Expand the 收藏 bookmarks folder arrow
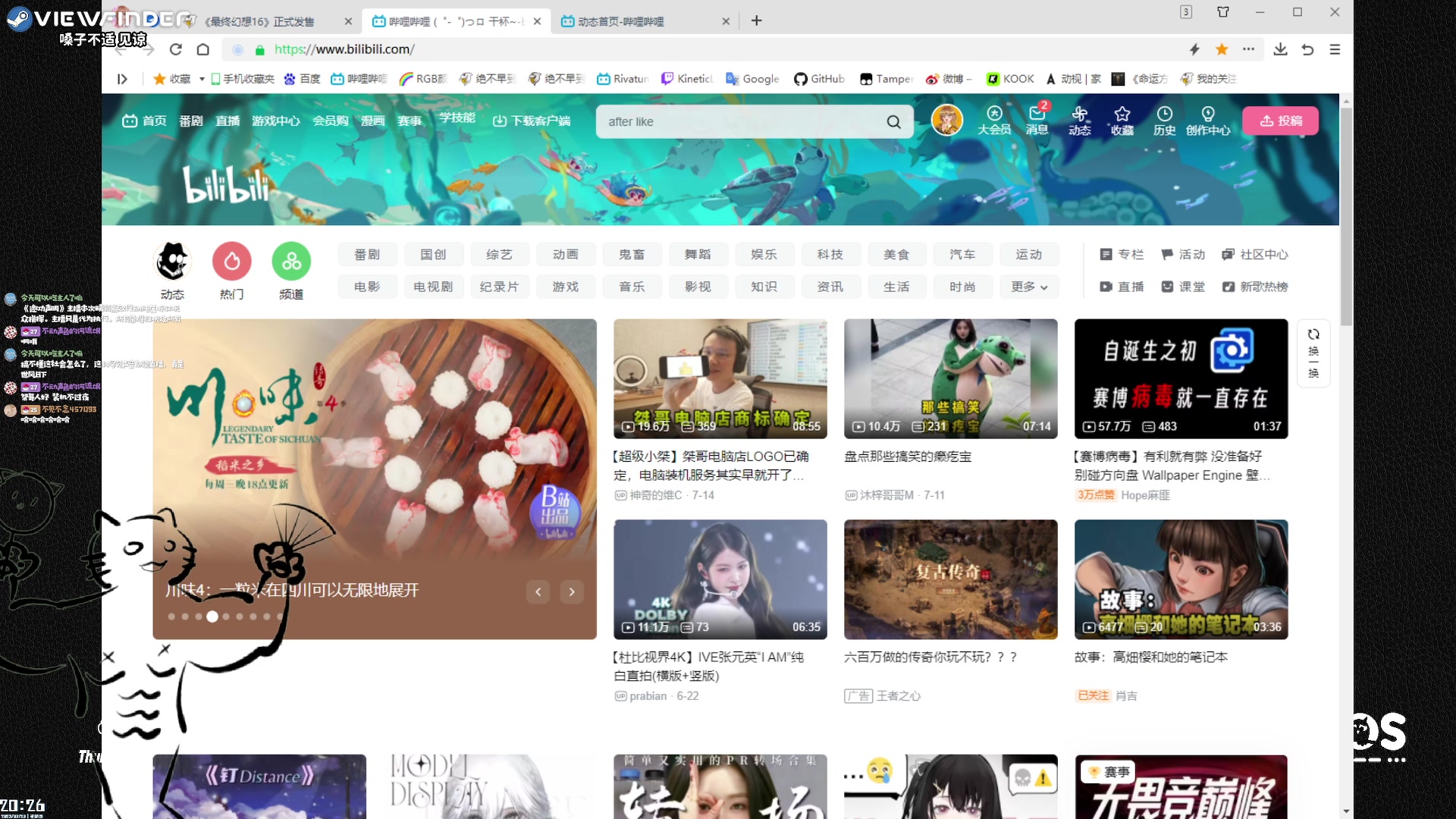Screen dimensions: 1456x819 (202, 79)
